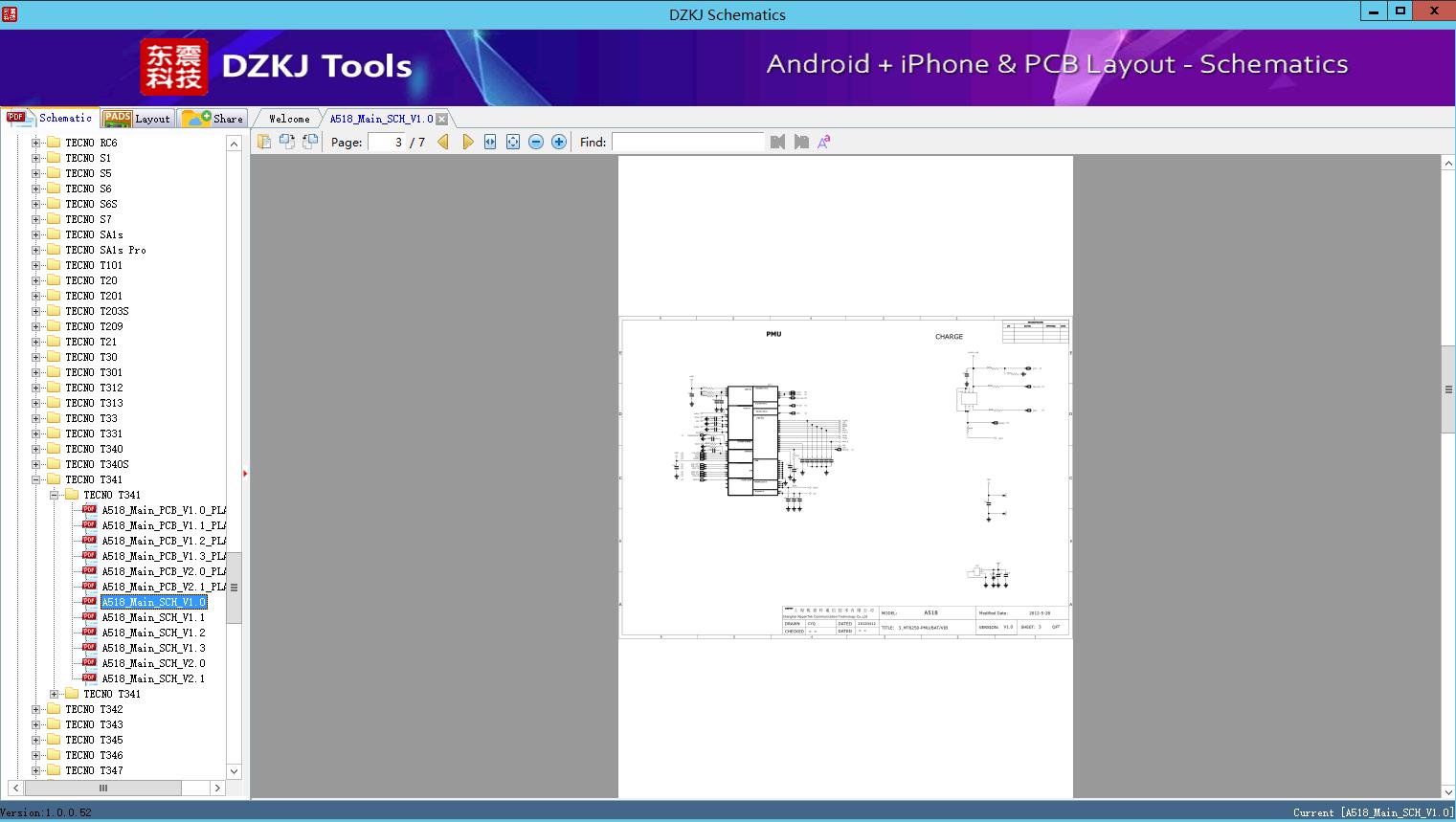
Task: Switch to the PADS Layout tab
Action: [137, 119]
